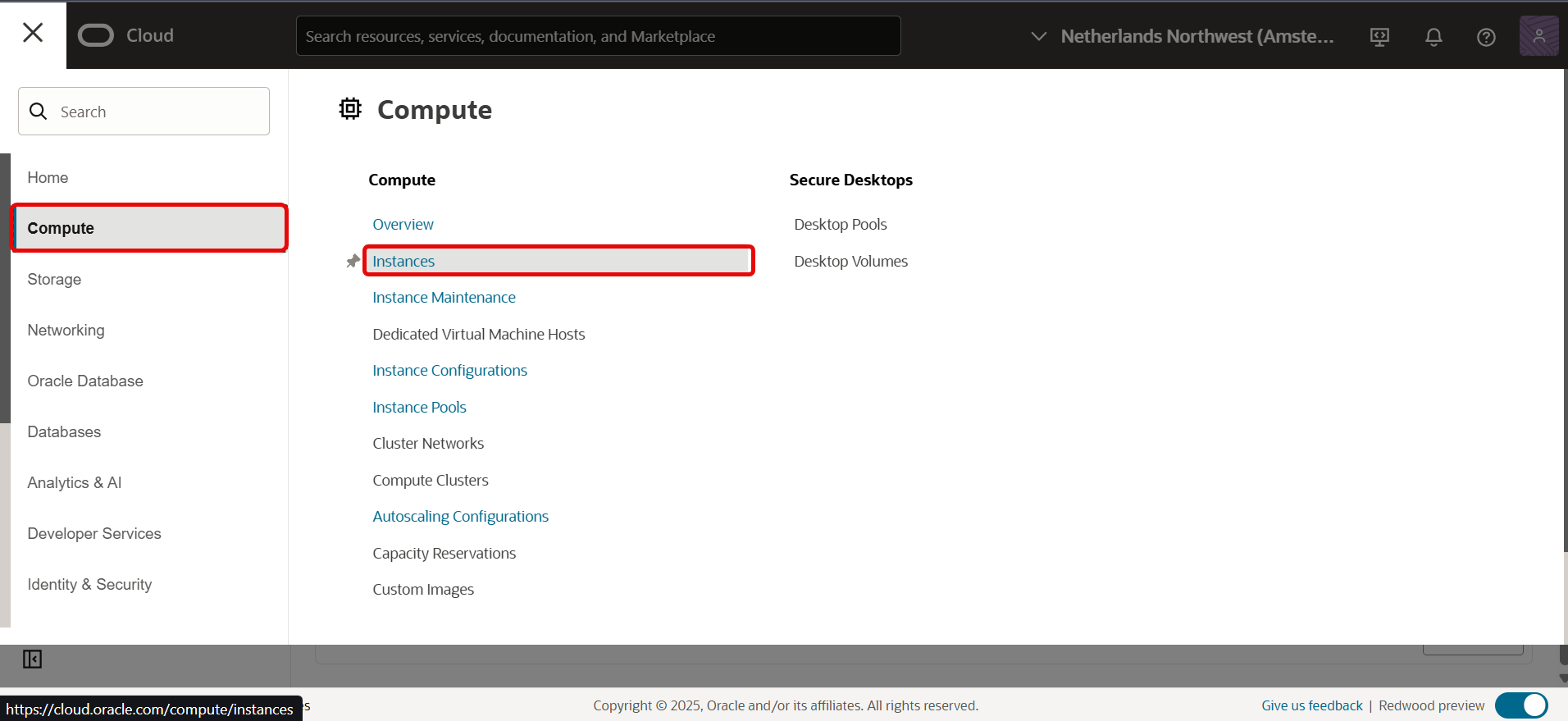Viewport: 1568px width, 721px height.
Task: Open the notifications bell icon
Action: (x=1434, y=37)
